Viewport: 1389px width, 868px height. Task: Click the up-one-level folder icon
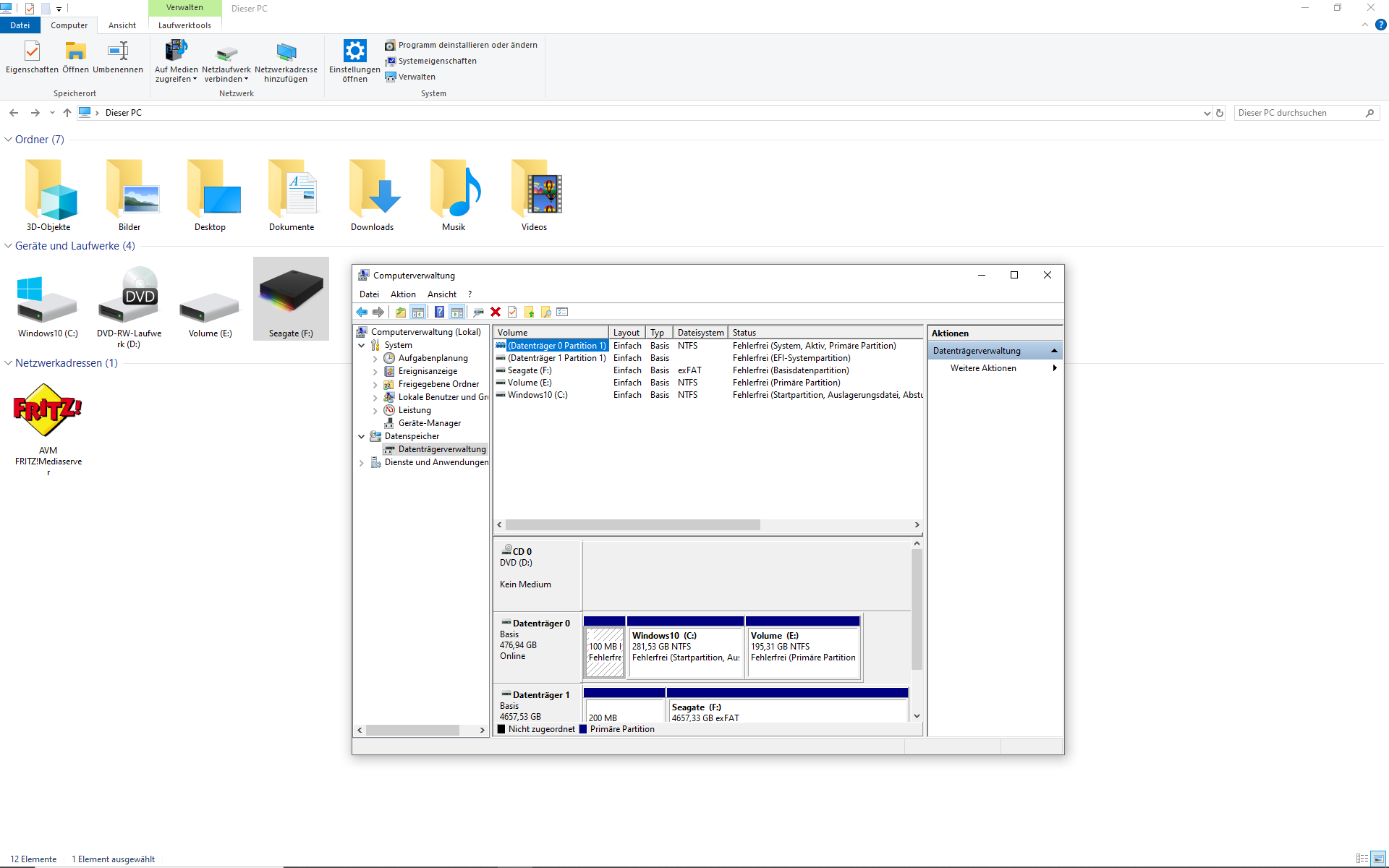pyautogui.click(x=400, y=312)
